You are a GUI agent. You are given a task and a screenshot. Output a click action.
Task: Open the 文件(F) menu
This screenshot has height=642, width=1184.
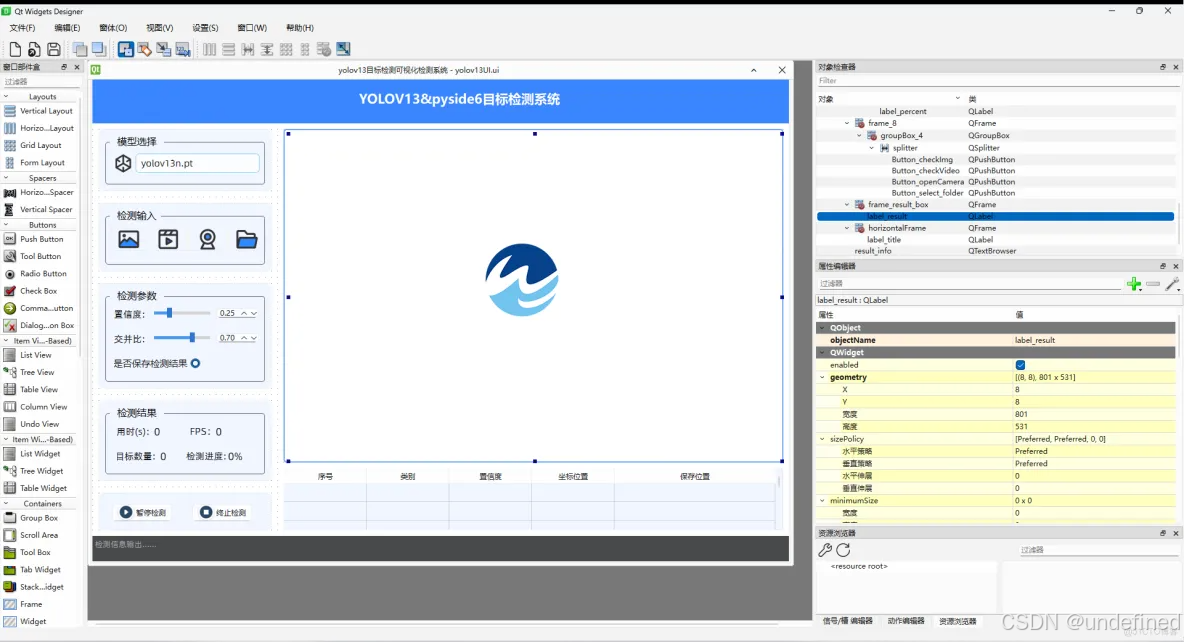click(x=22, y=28)
